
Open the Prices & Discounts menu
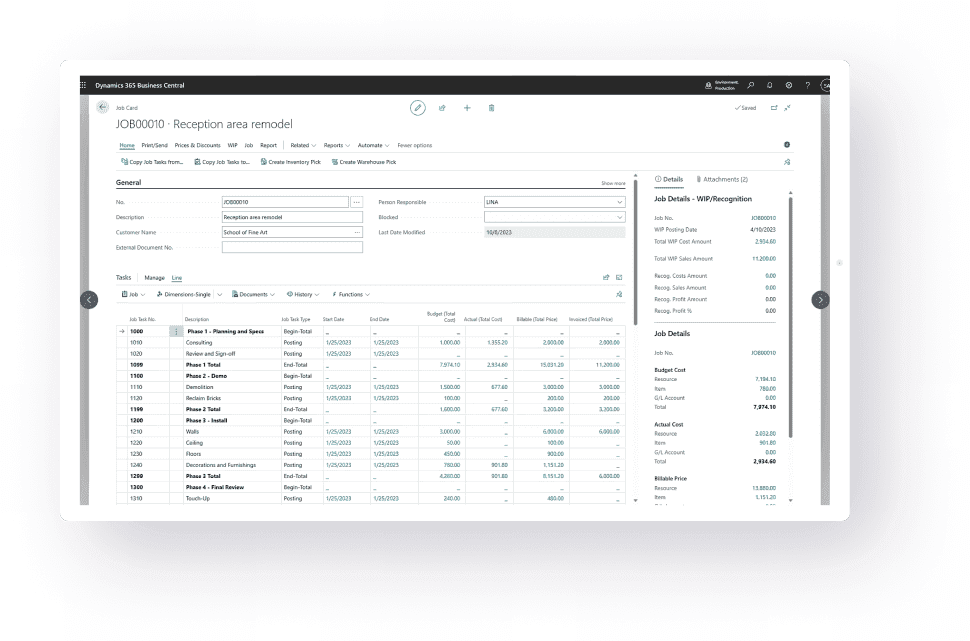point(197,145)
